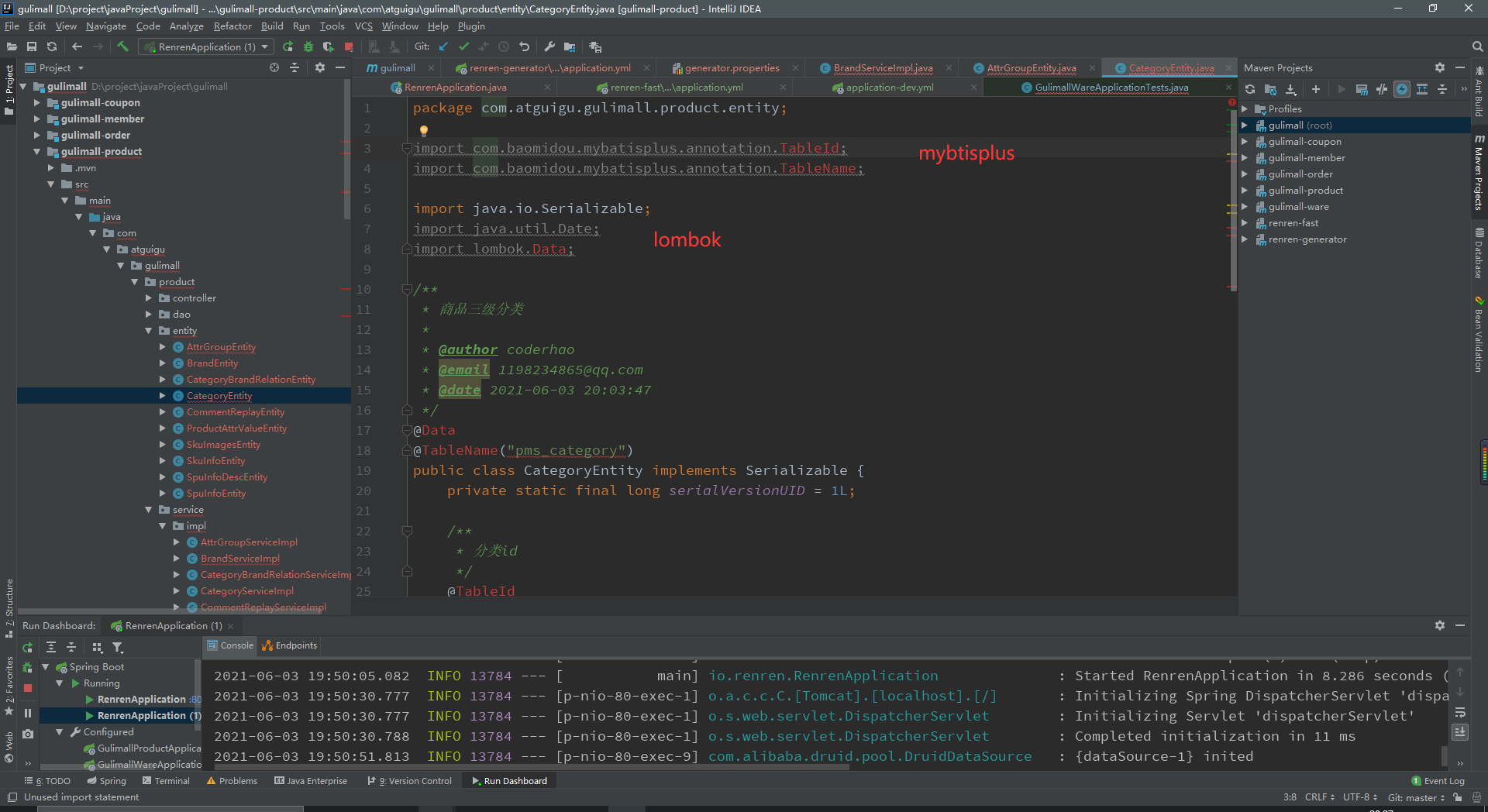This screenshot has width=1488, height=812.
Task: Open the VCS menu
Action: [x=363, y=26]
